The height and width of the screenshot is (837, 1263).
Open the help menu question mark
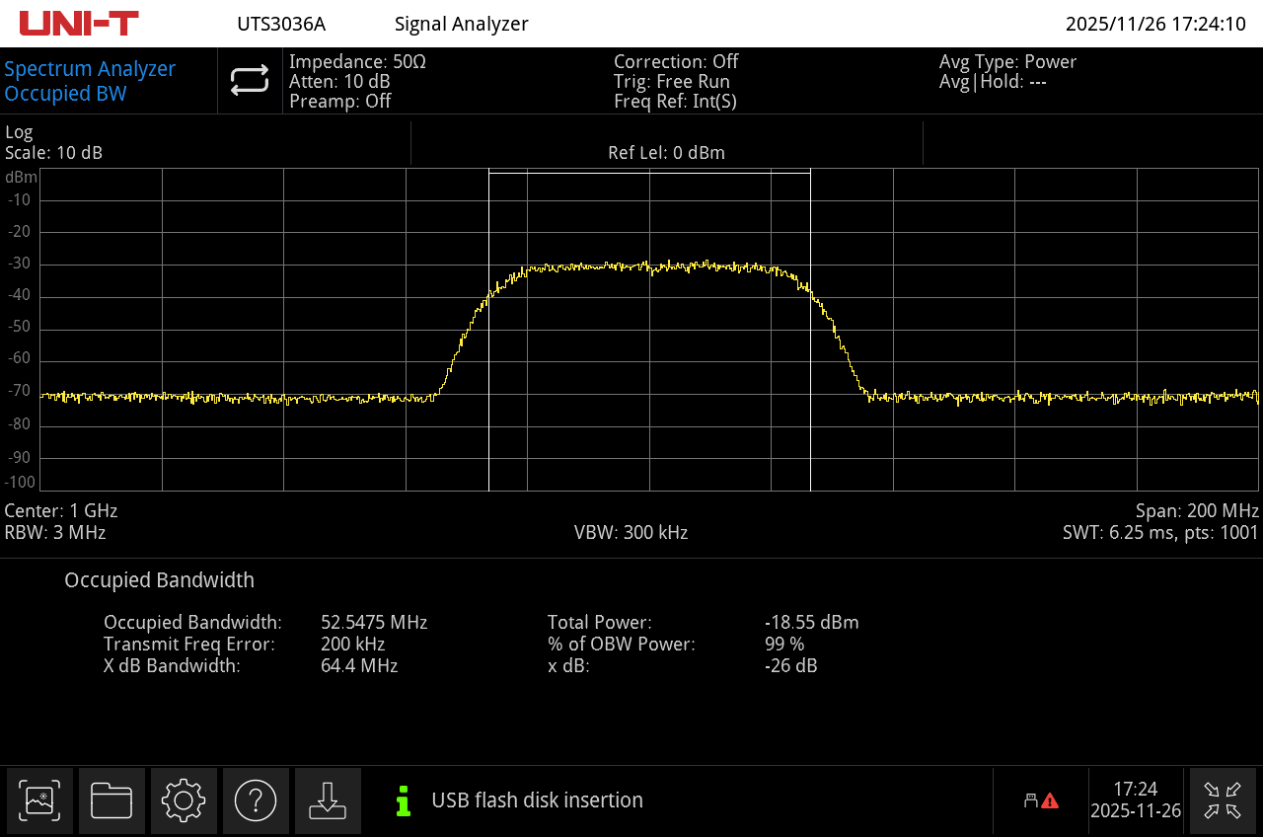pos(256,800)
